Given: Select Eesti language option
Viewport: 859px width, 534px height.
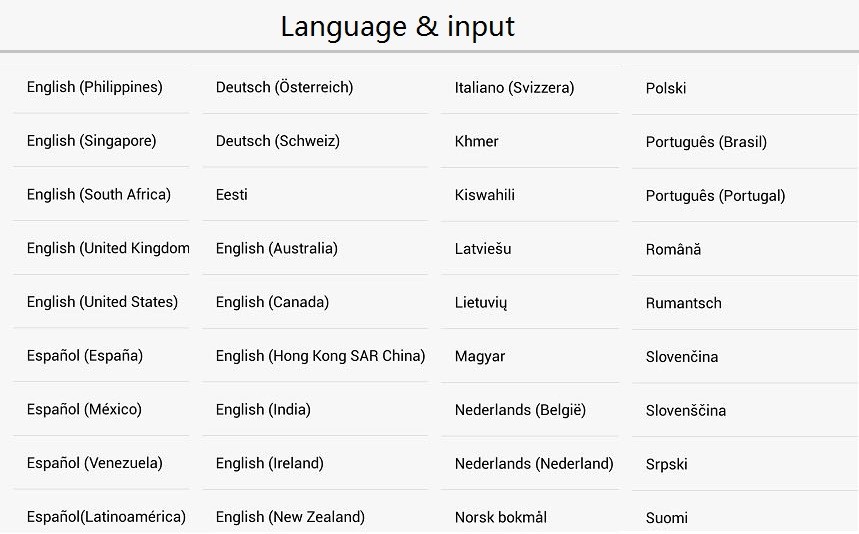Looking at the screenshot, I should (x=232, y=195).
